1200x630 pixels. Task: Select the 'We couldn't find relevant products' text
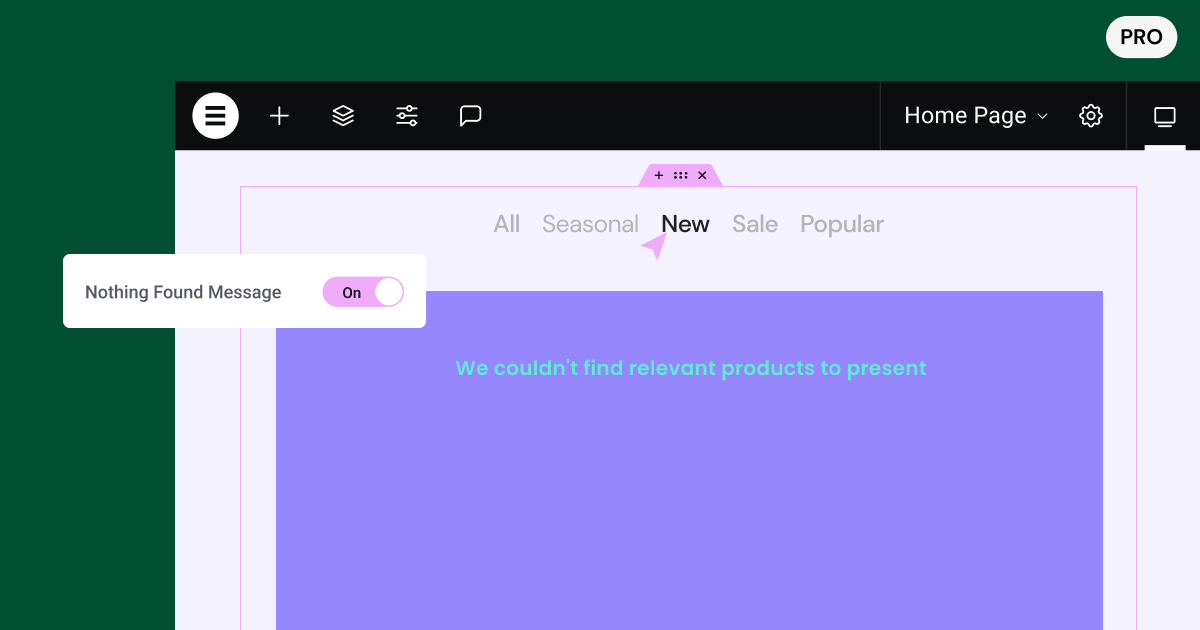click(x=691, y=368)
